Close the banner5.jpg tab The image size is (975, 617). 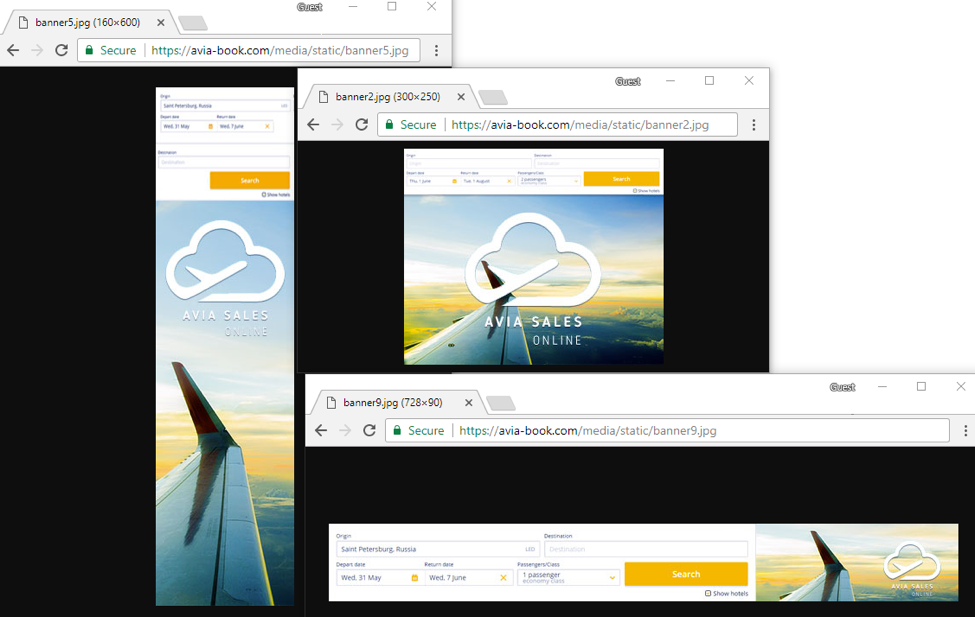point(160,22)
